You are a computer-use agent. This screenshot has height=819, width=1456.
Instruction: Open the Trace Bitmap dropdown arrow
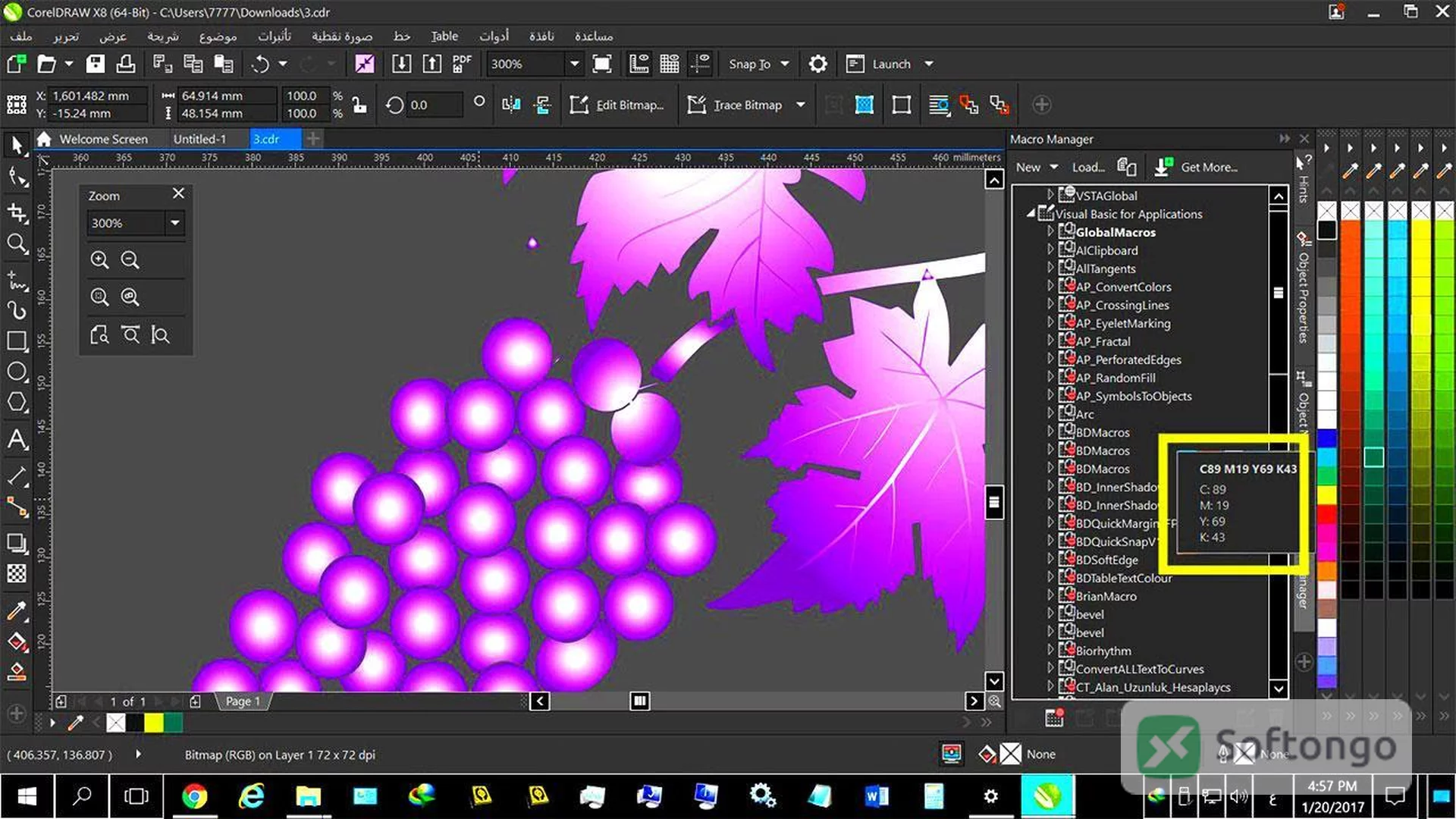pos(801,105)
